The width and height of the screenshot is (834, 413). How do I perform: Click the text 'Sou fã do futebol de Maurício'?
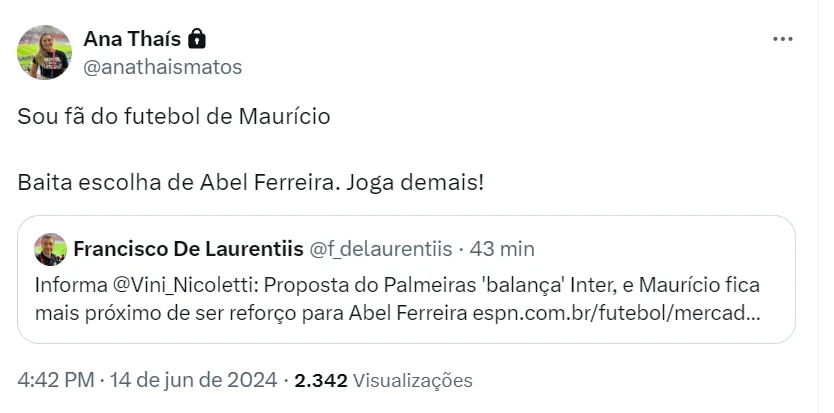click(x=174, y=116)
